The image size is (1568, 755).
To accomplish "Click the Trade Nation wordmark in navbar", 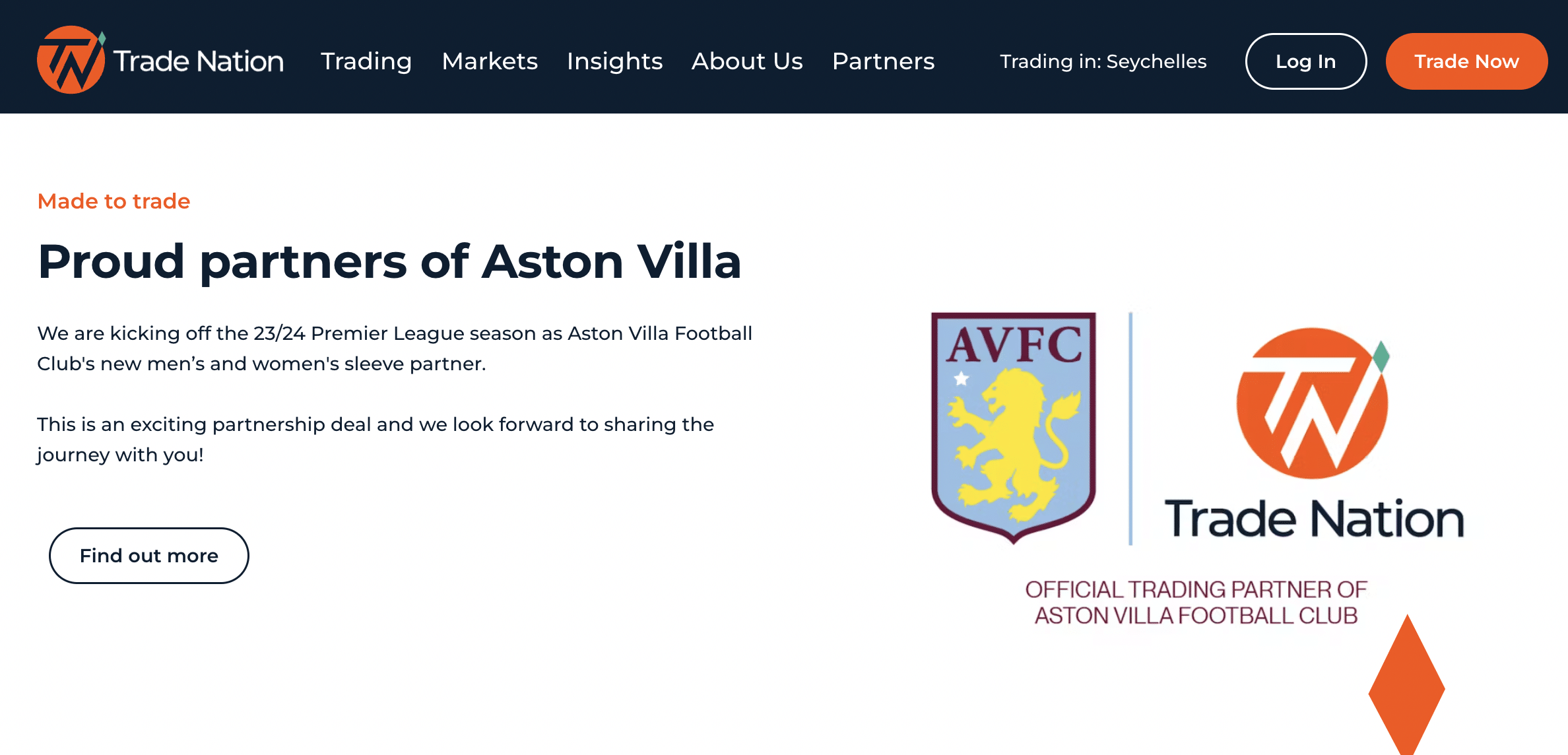I will coord(199,61).
